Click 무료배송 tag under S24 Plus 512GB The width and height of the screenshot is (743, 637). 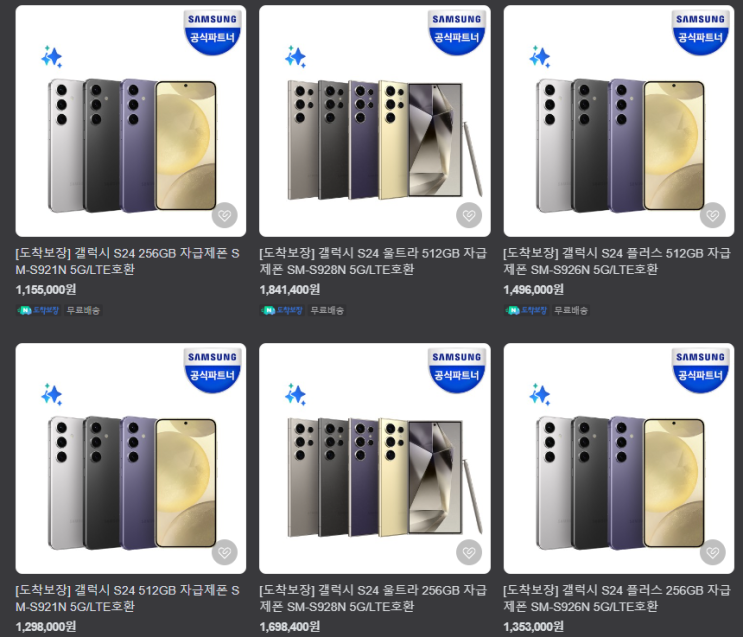click(571, 310)
